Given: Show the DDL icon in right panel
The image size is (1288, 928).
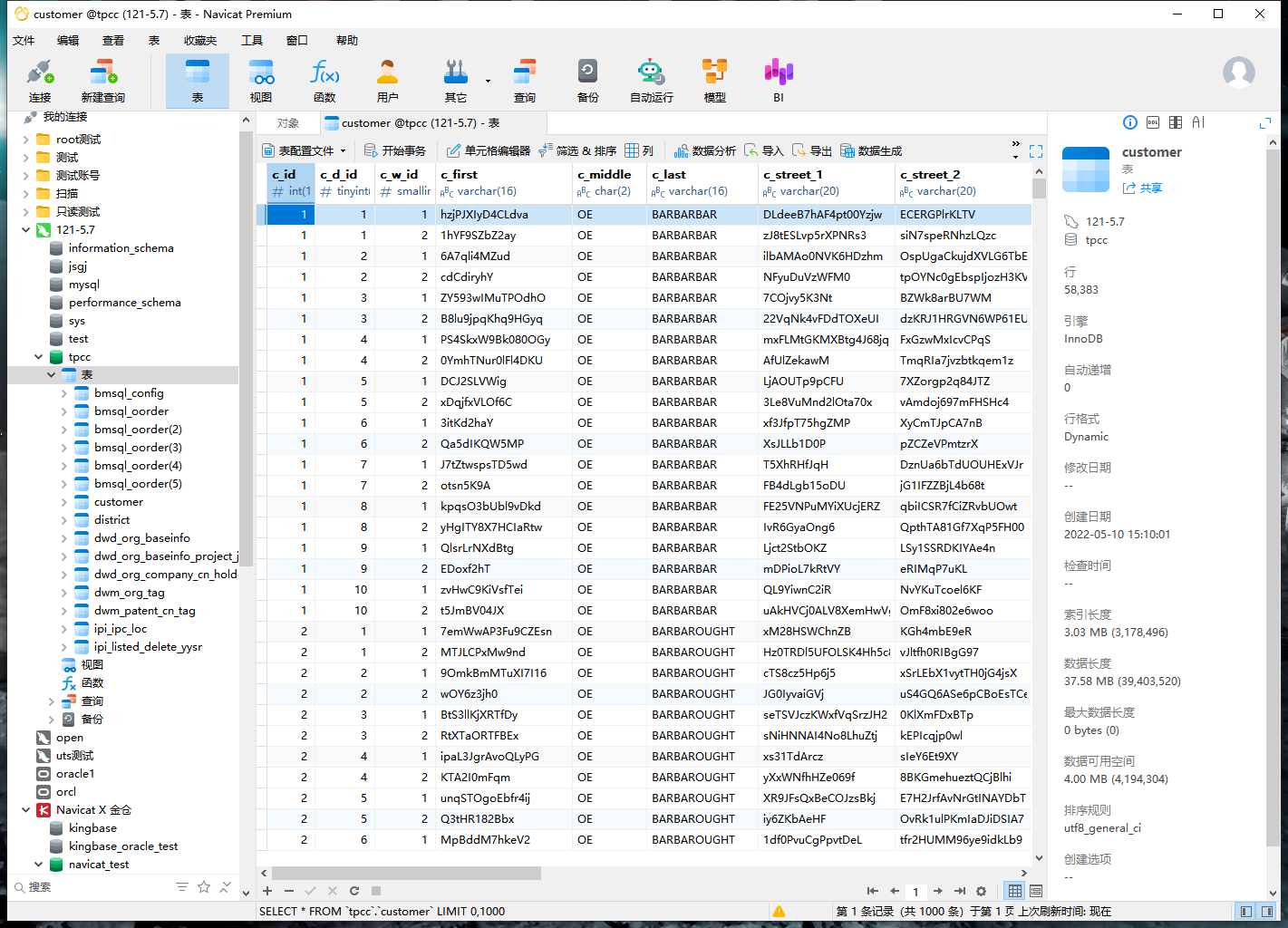Looking at the screenshot, I should click(1153, 122).
